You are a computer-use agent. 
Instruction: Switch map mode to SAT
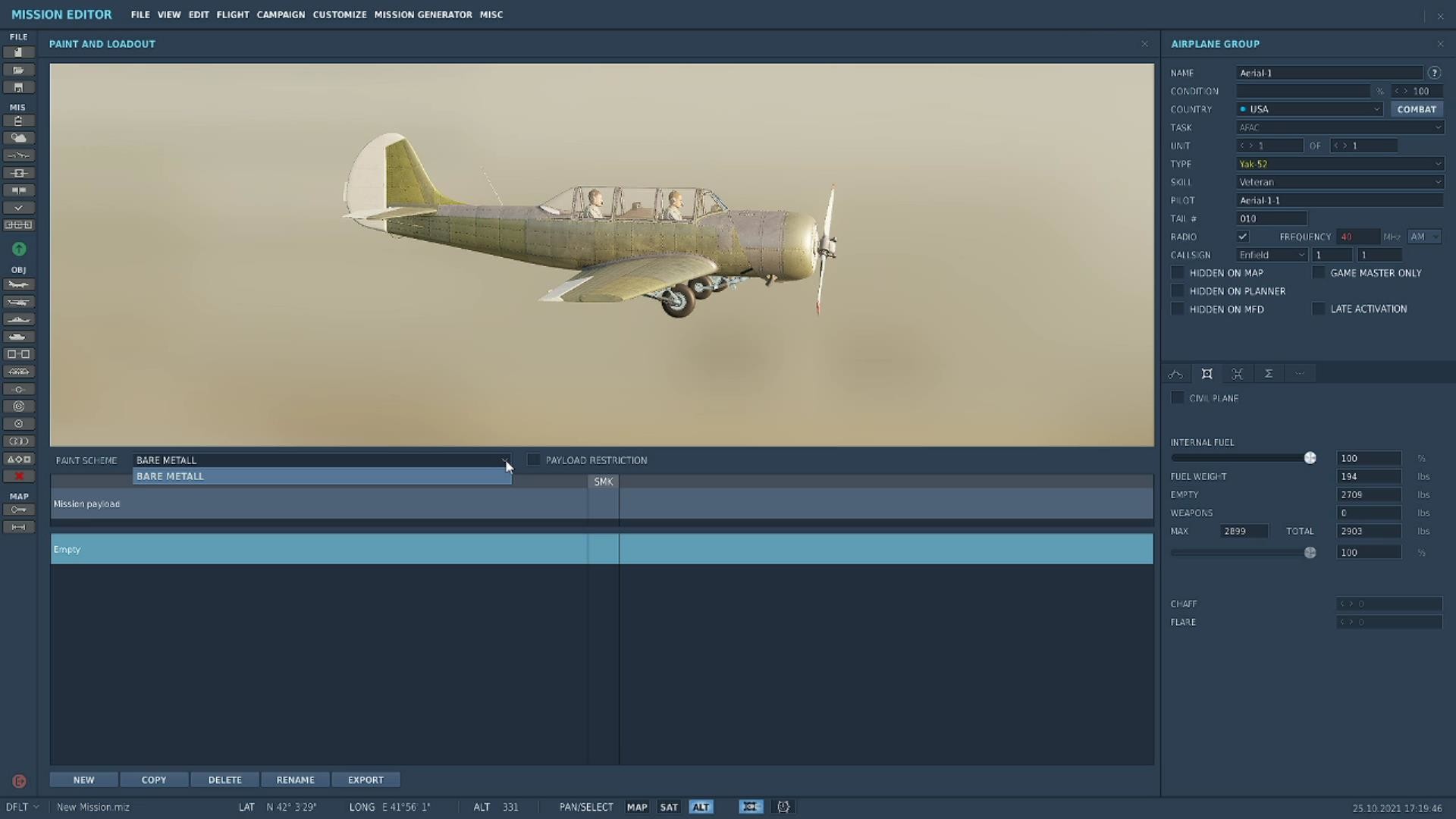[669, 807]
